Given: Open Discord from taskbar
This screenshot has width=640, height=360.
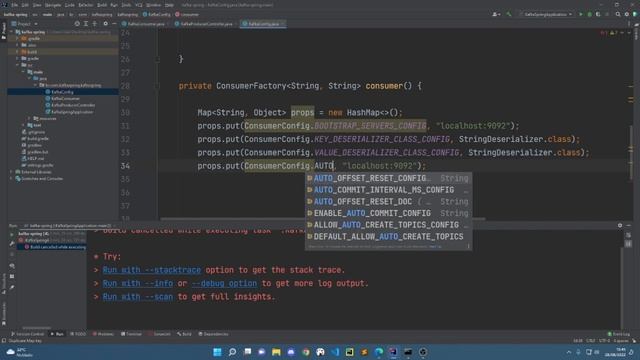Looking at the screenshot, I should 291,352.
